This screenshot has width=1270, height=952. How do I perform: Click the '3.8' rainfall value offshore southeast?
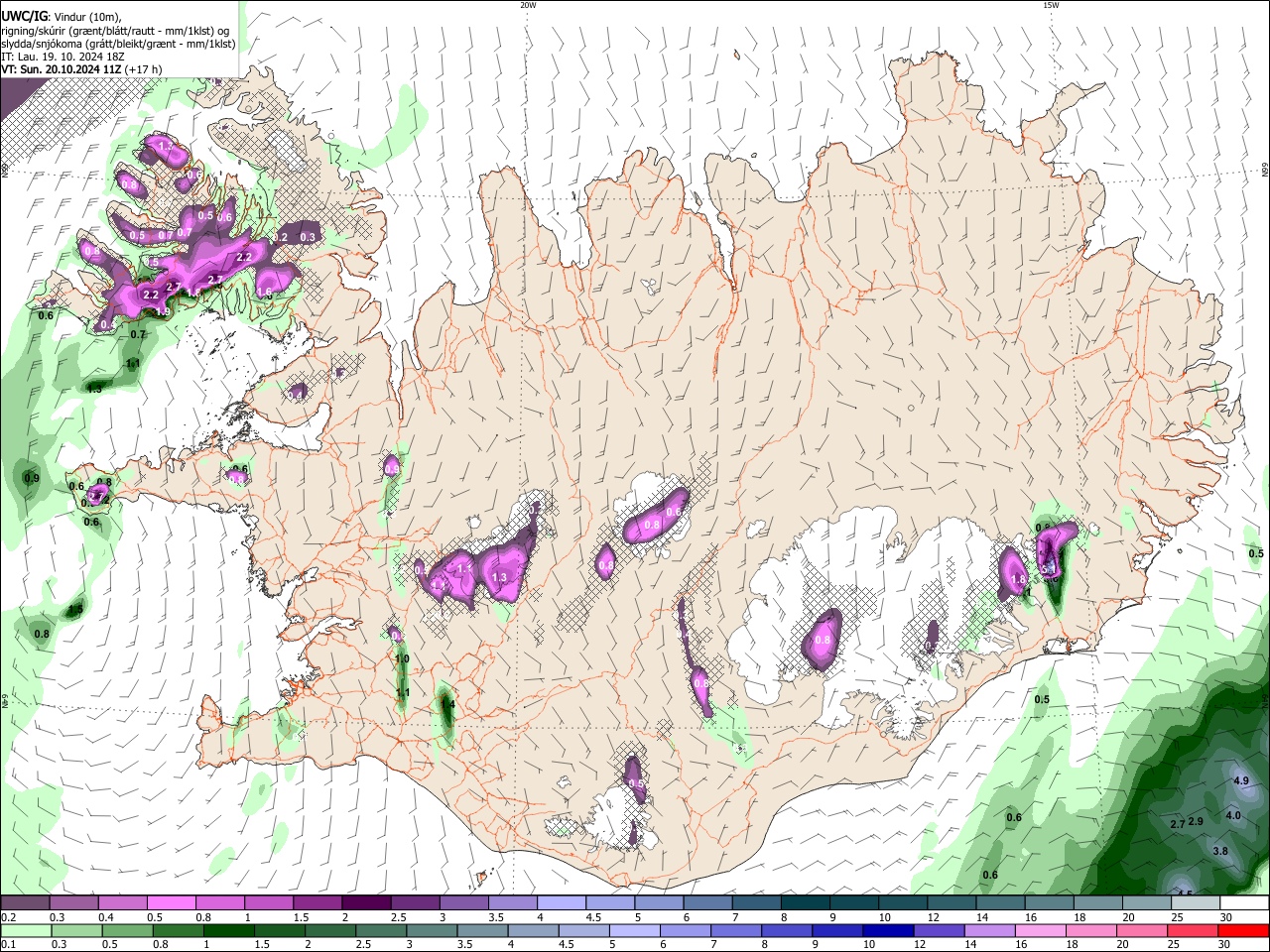(x=1220, y=852)
